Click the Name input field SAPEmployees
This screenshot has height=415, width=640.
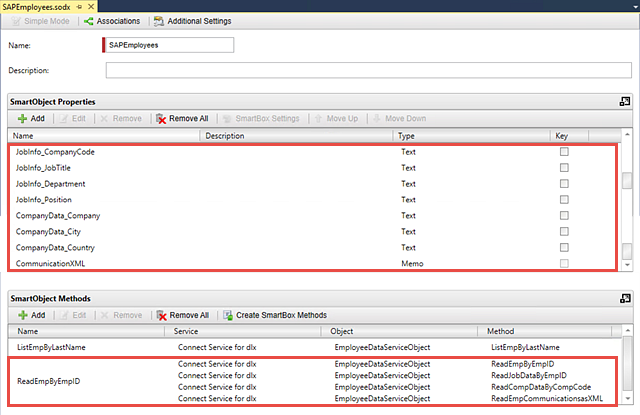168,45
